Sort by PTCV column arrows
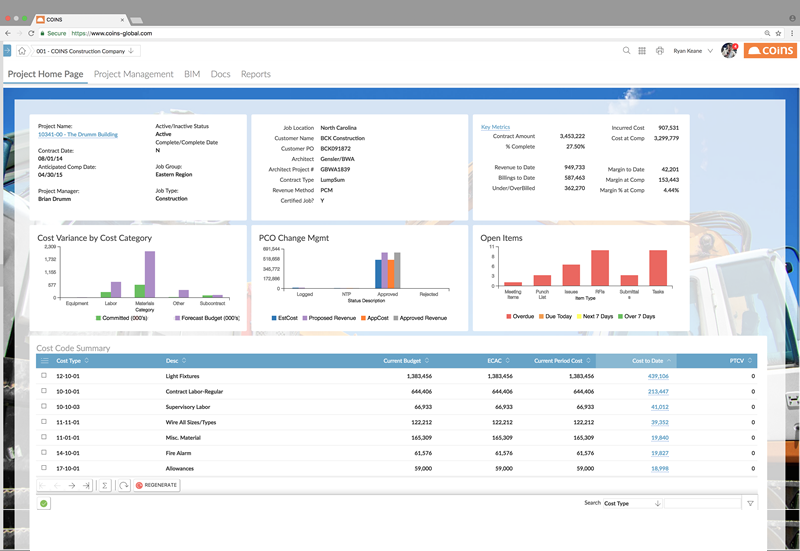Viewport: 800px width, 551px height. pos(750,361)
